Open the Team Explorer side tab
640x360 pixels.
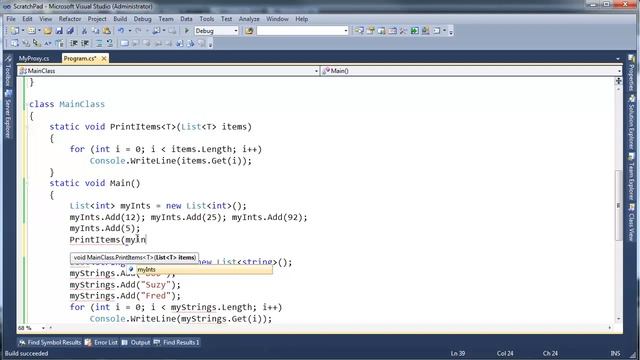[632, 176]
